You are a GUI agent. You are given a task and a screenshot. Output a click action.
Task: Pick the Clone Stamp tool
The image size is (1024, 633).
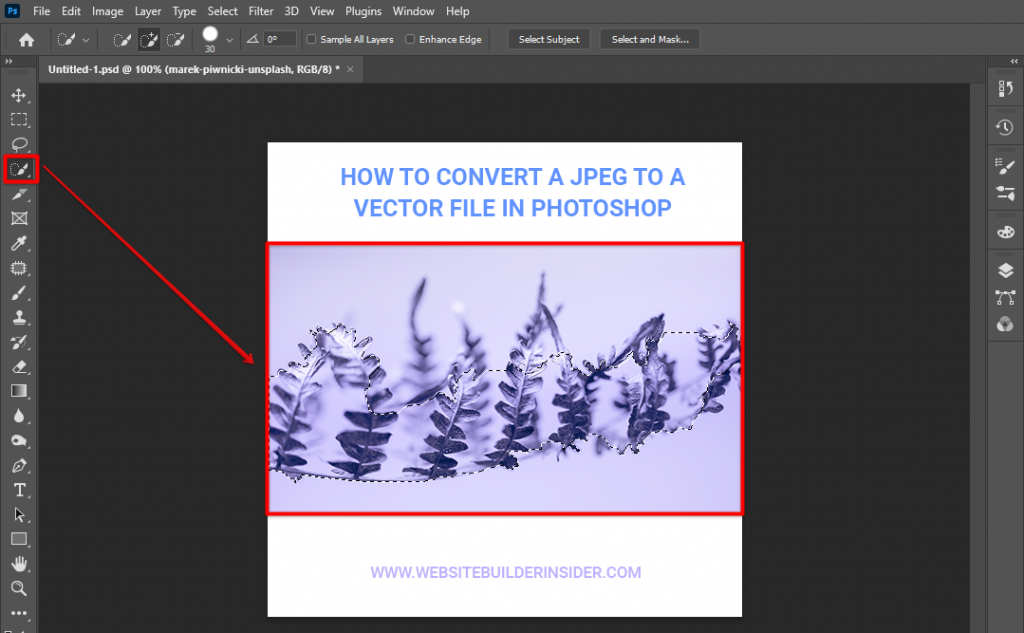[x=19, y=317]
